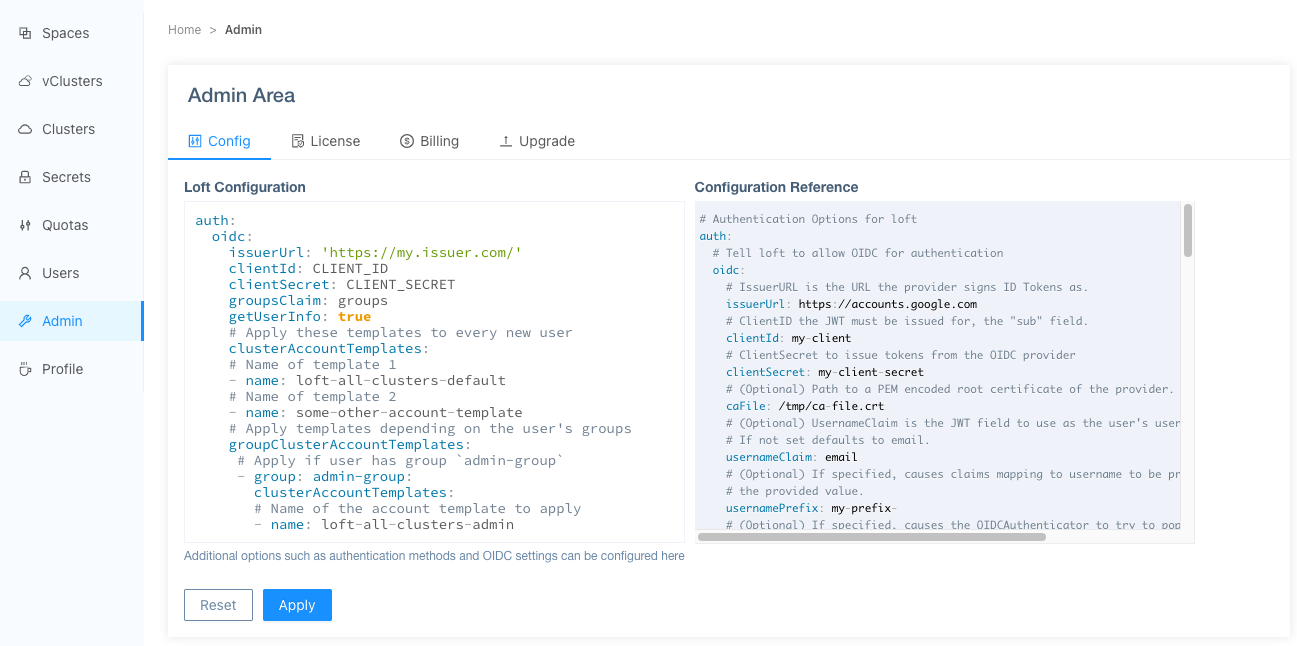Click the usernameClaim email reference line
1297x646 pixels.
[x=792, y=457]
